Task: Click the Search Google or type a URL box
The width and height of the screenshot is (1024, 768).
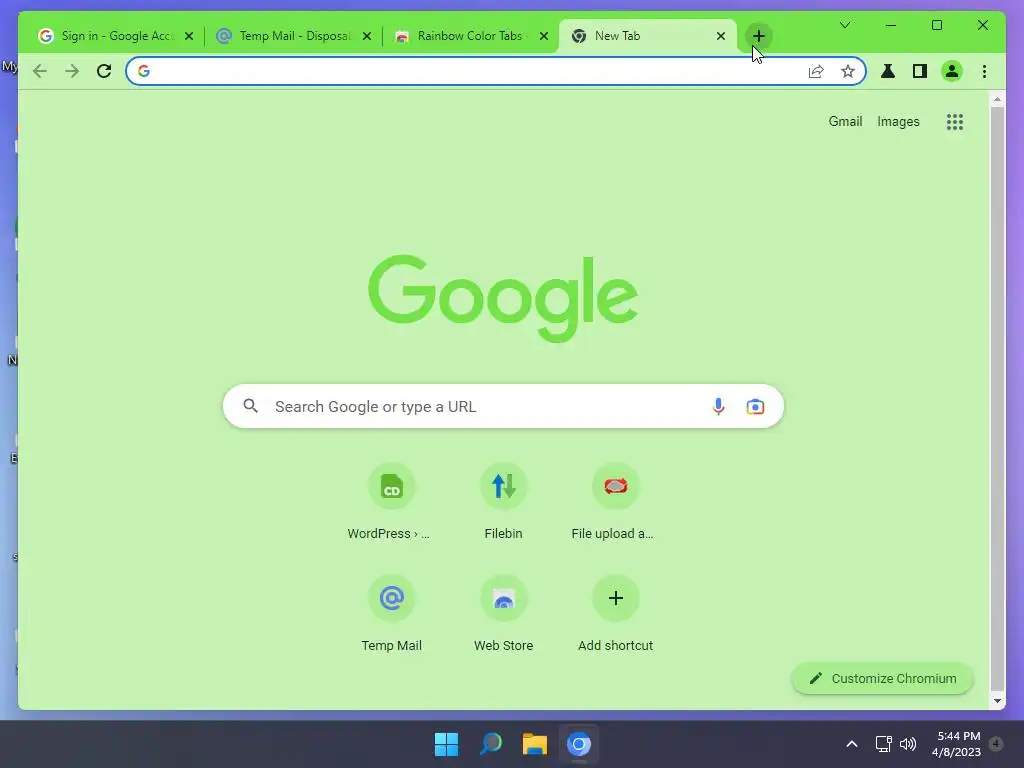Action: (503, 406)
